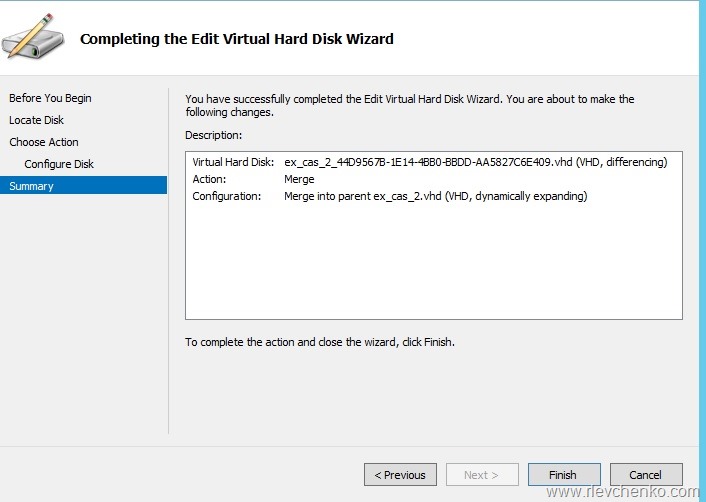Go to the Before You Begin step
706x502 pixels.
50,98
